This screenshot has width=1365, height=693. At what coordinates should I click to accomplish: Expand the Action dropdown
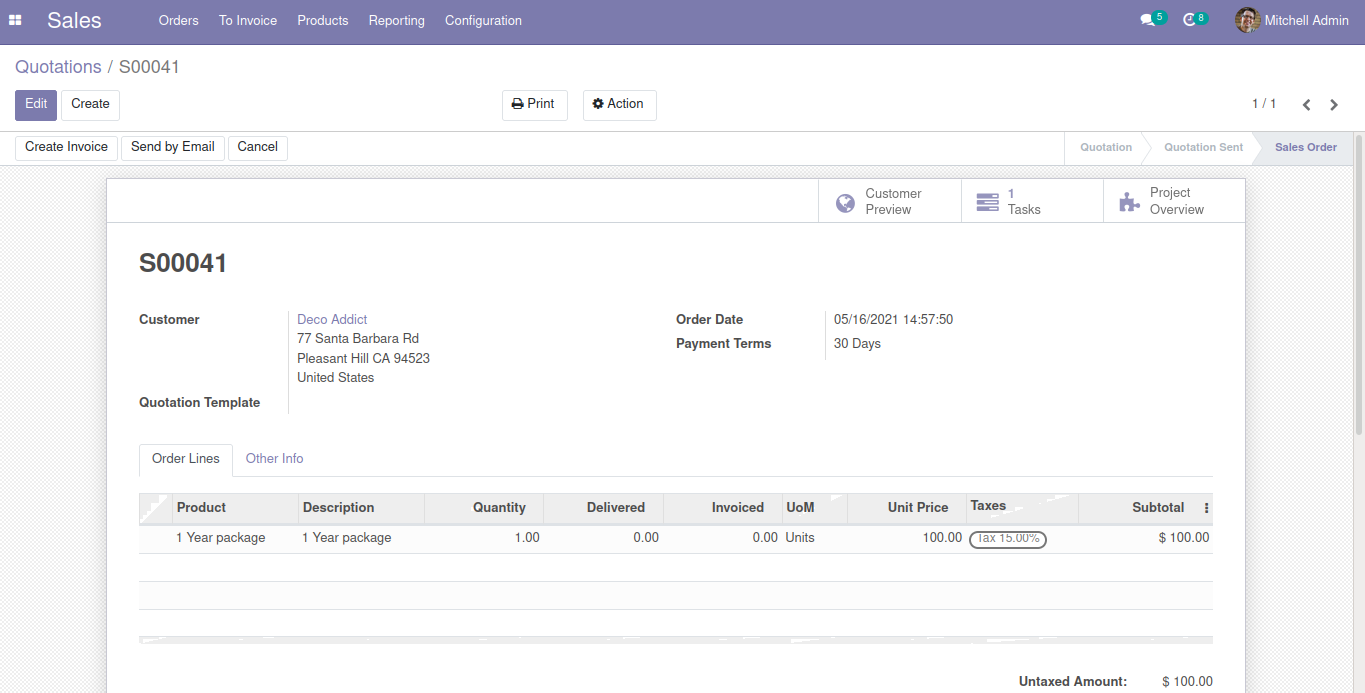click(619, 104)
